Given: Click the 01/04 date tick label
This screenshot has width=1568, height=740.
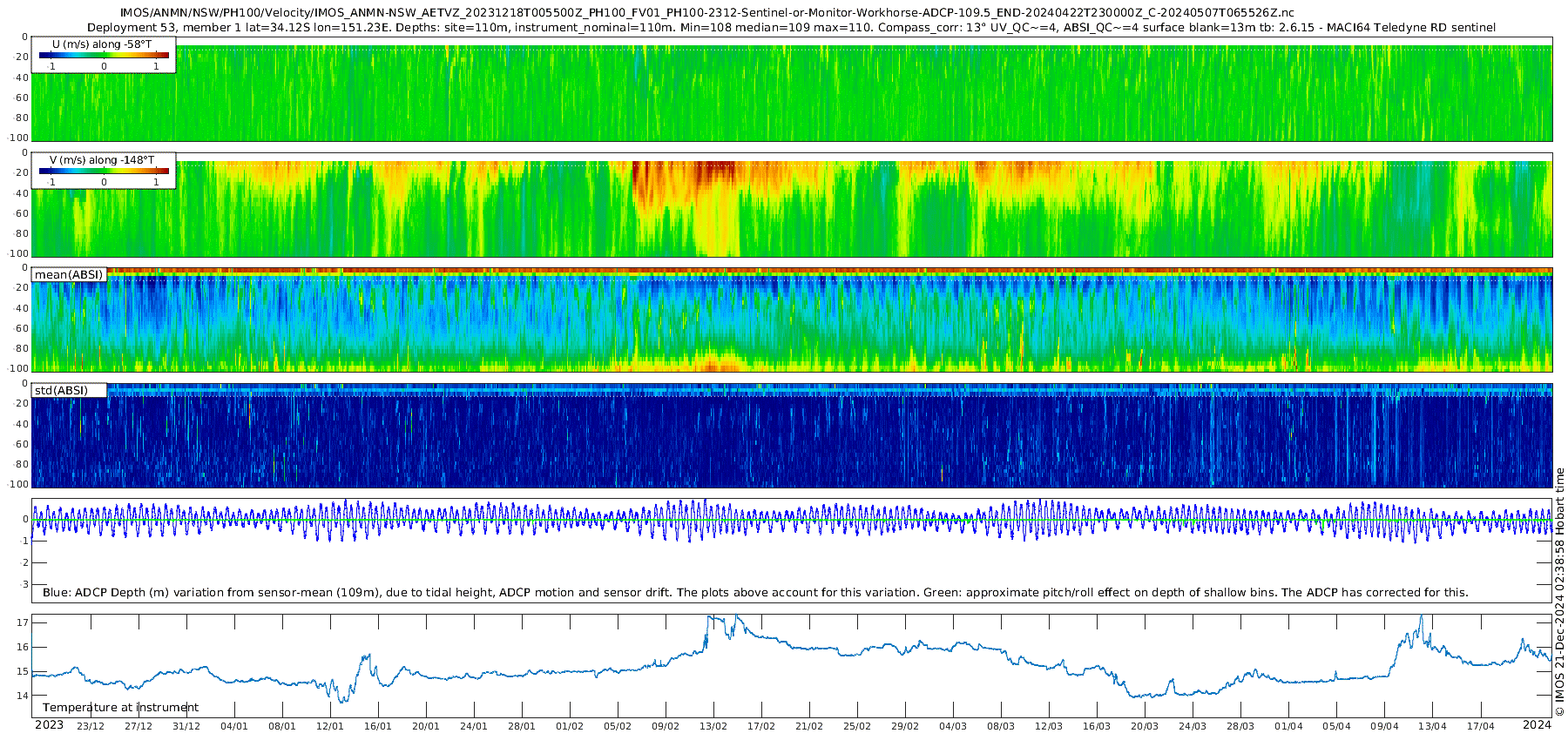Looking at the screenshot, I should point(1288,726).
